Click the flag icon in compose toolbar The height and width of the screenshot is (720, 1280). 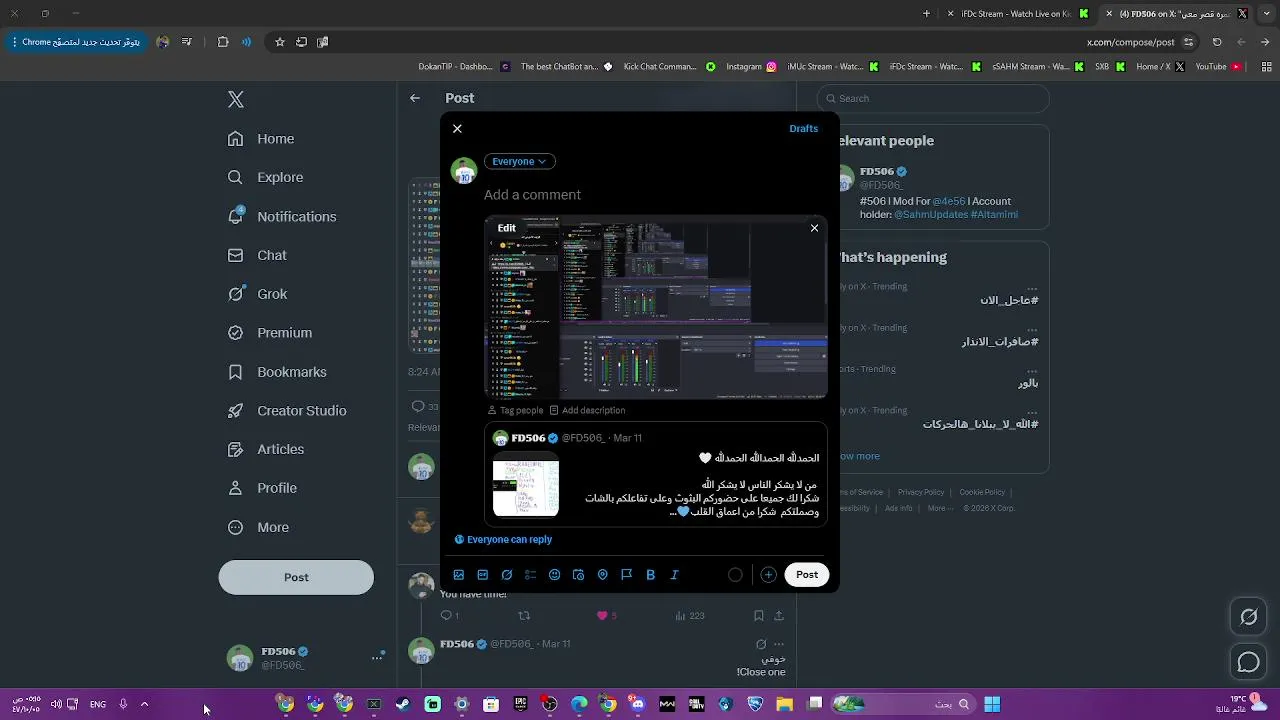tap(627, 575)
